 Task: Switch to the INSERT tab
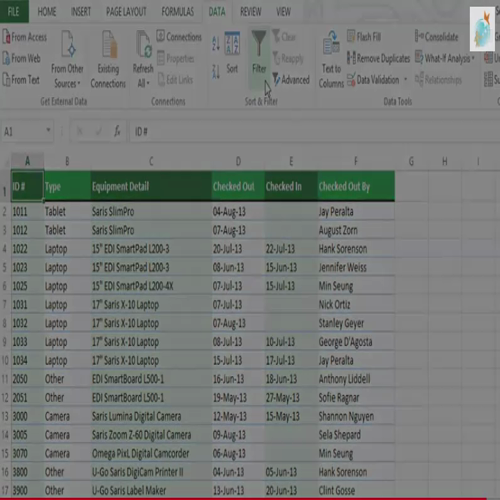[81, 12]
